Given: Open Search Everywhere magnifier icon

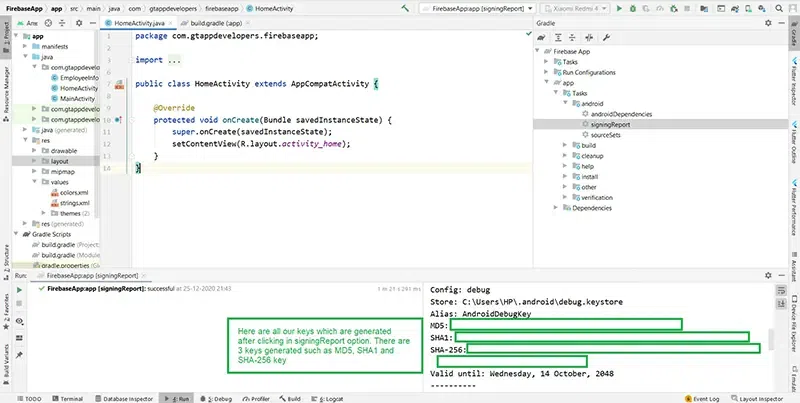Looking at the screenshot, I should click(x=779, y=8).
